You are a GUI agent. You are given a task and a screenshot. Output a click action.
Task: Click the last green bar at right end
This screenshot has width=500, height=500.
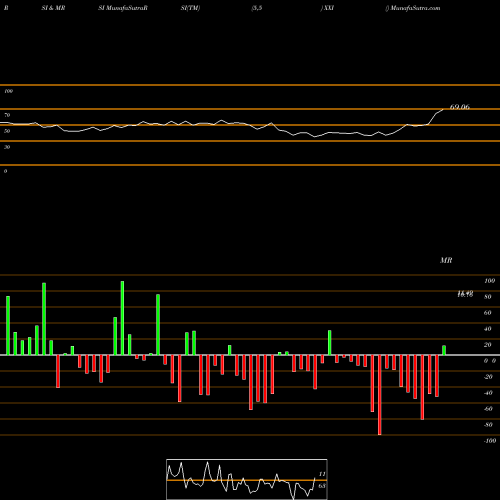click(444, 350)
